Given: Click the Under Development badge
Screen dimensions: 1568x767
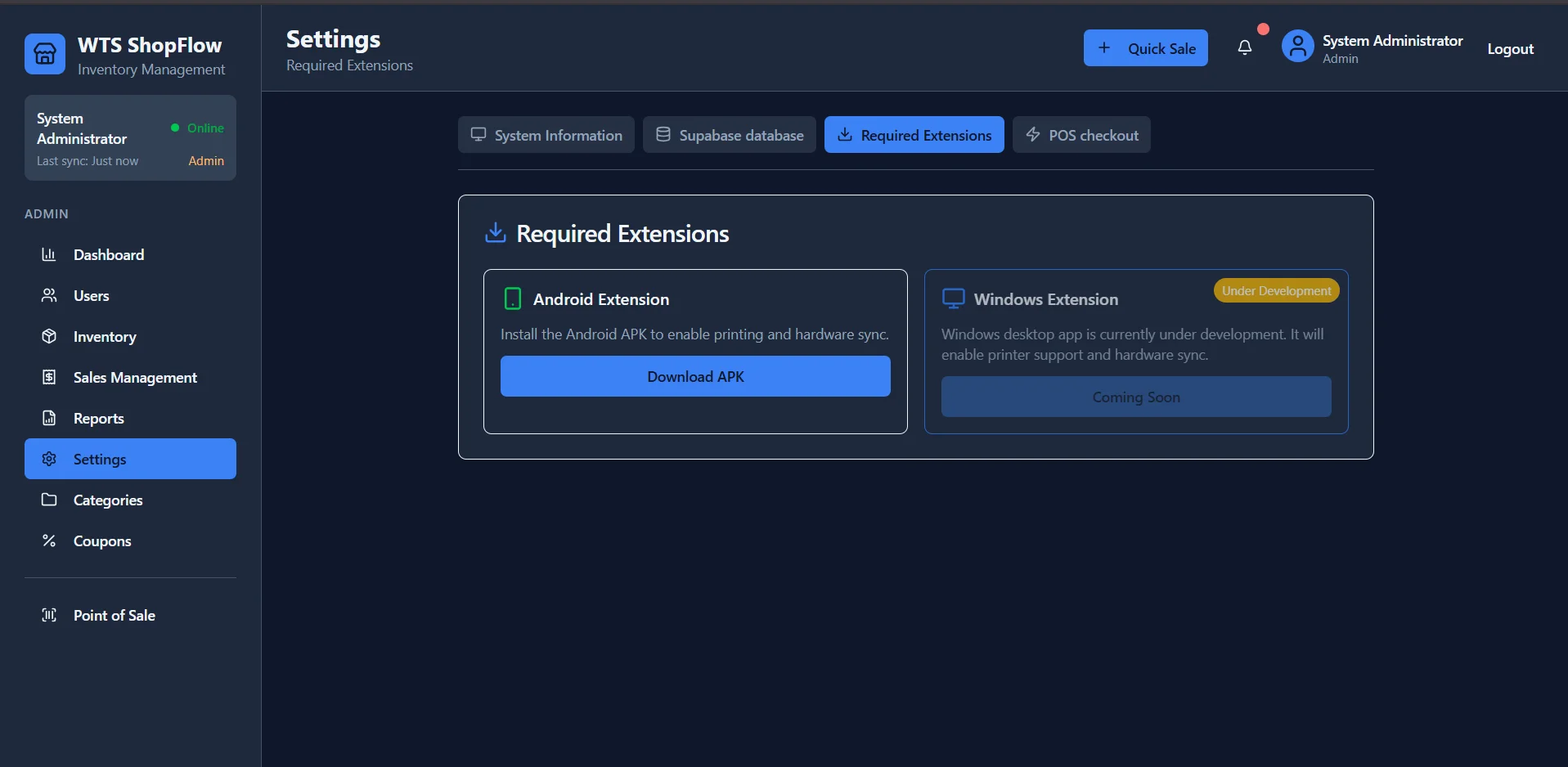Looking at the screenshot, I should (x=1276, y=291).
